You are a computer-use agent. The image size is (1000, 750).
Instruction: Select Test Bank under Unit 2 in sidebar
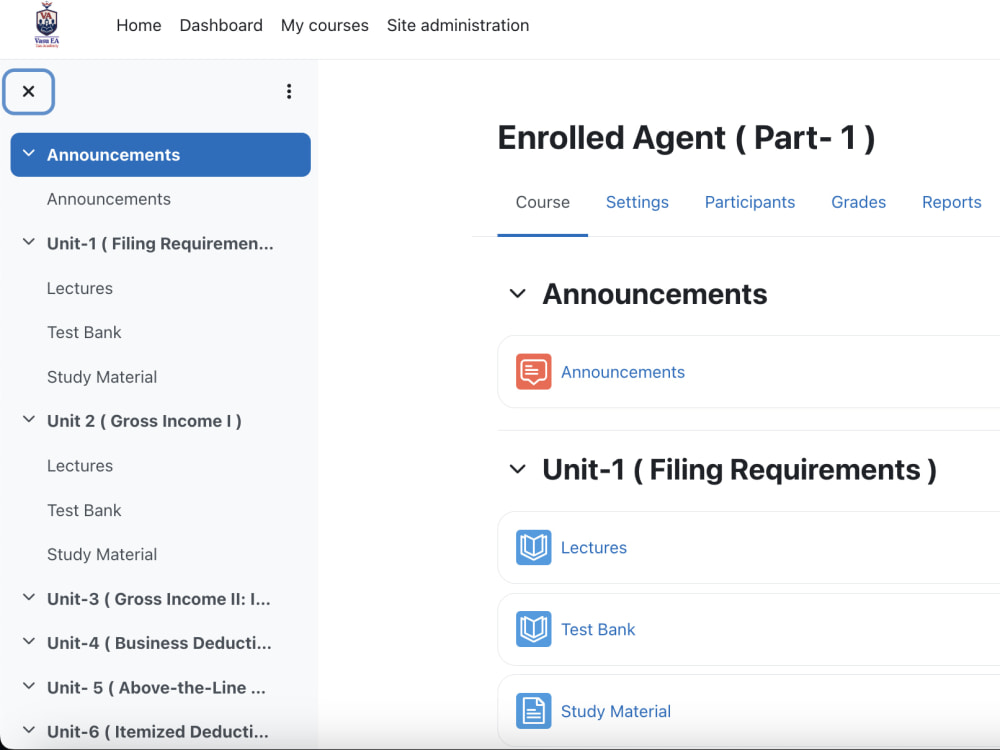pyautogui.click(x=84, y=511)
